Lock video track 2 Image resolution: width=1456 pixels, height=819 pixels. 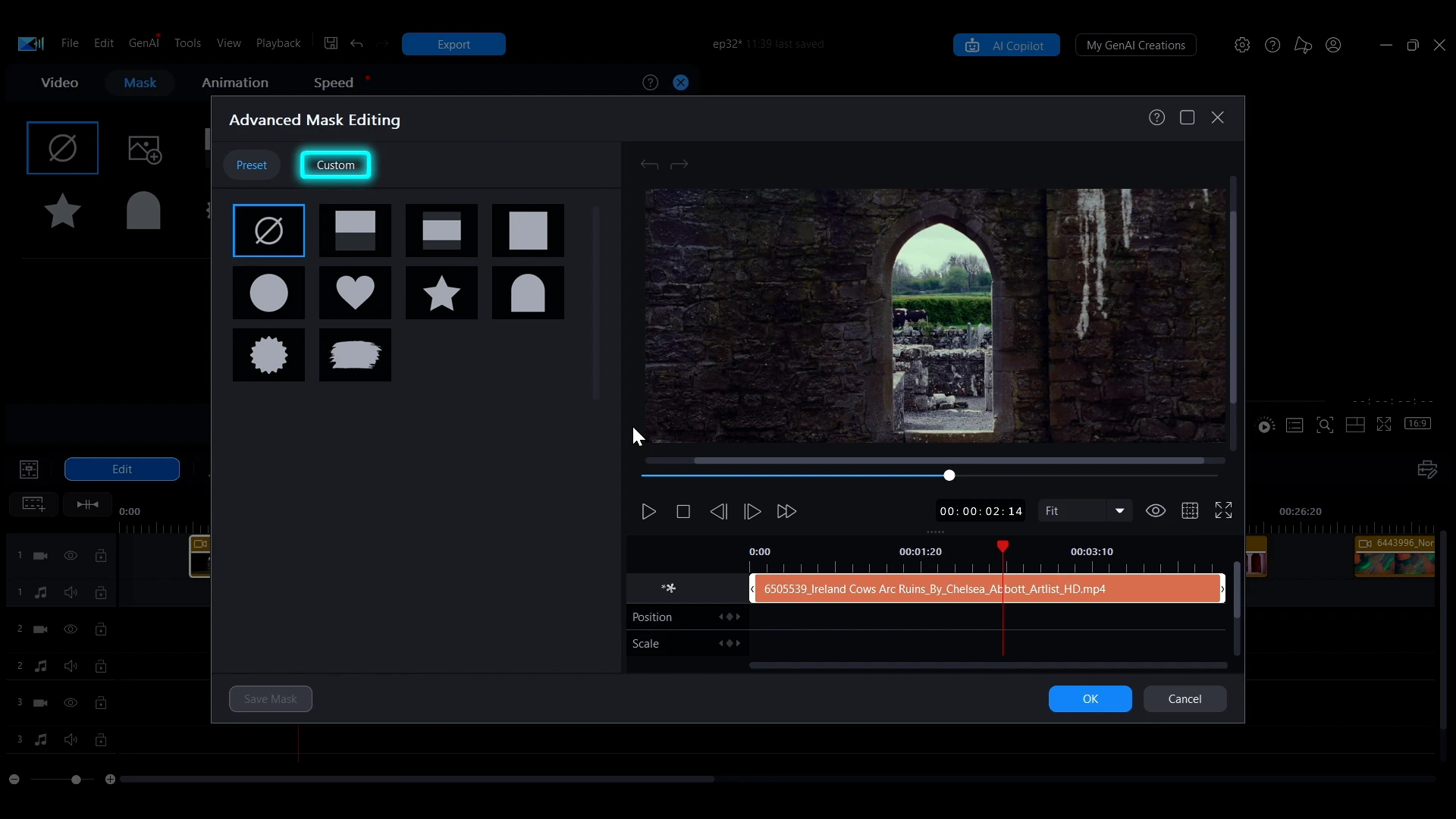101,629
